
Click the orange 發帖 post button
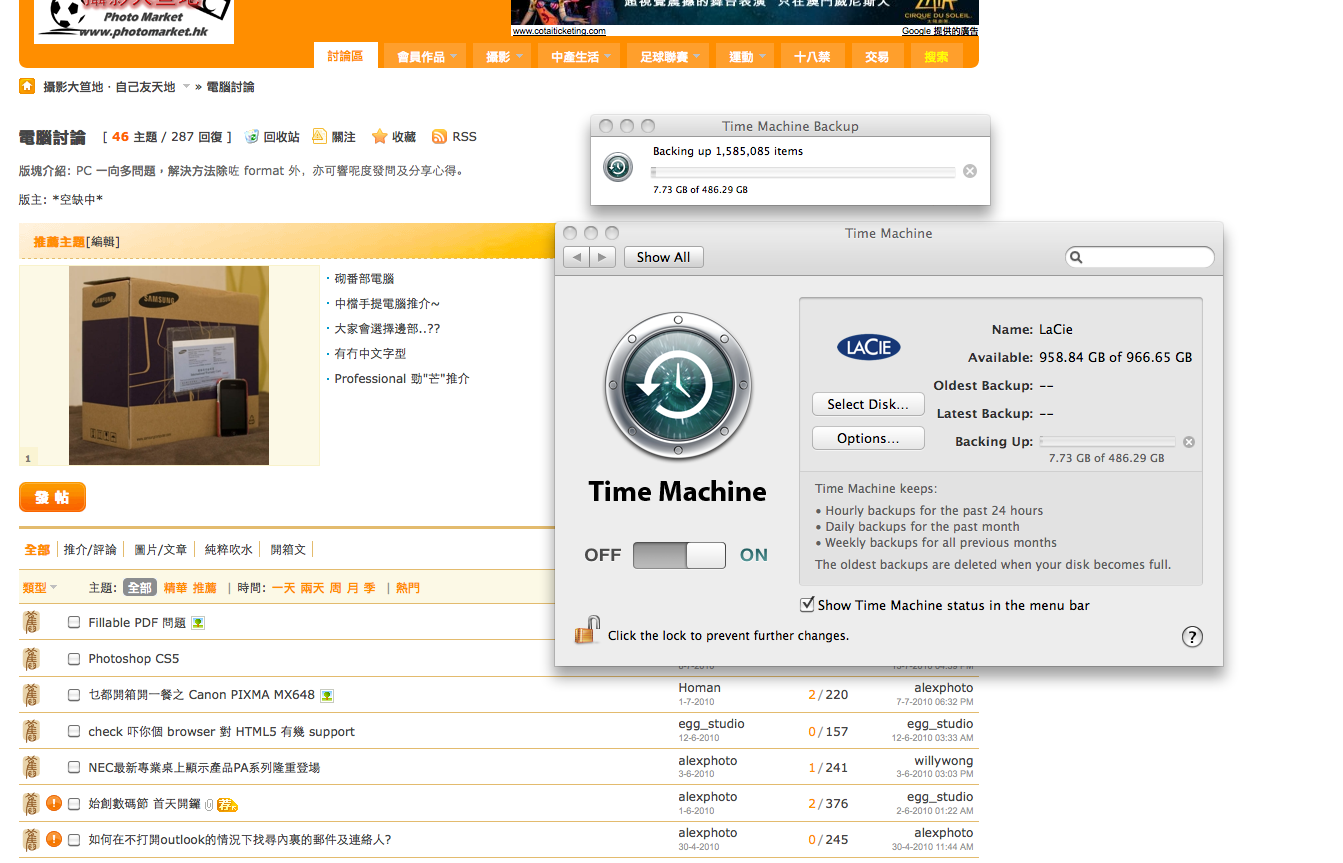click(x=52, y=497)
